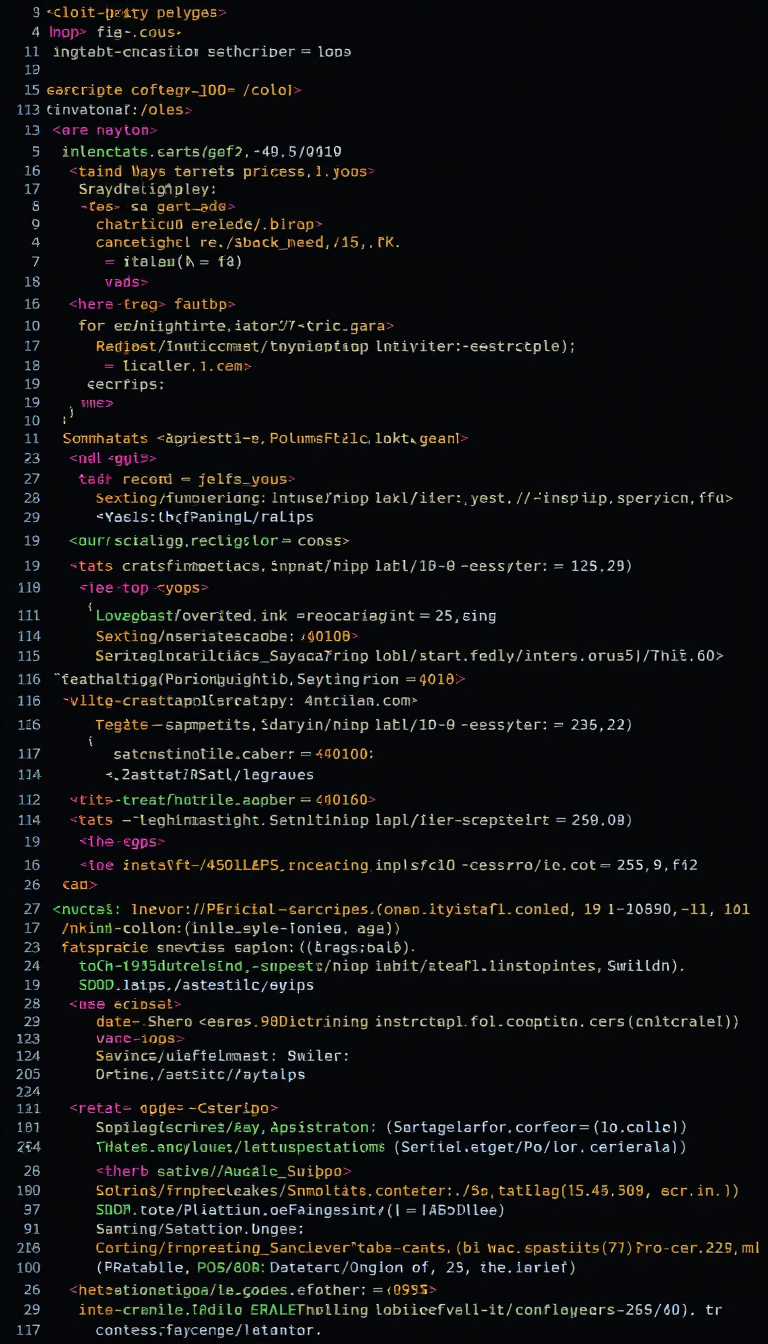Click the code line 'for ea/niightirte,iator/7-tric.gara>'
The height and width of the screenshot is (1344, 768).
coord(236,325)
